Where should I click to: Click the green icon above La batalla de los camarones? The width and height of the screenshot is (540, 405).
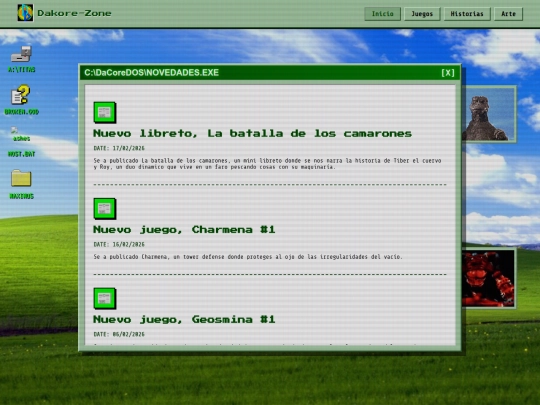click(105, 112)
